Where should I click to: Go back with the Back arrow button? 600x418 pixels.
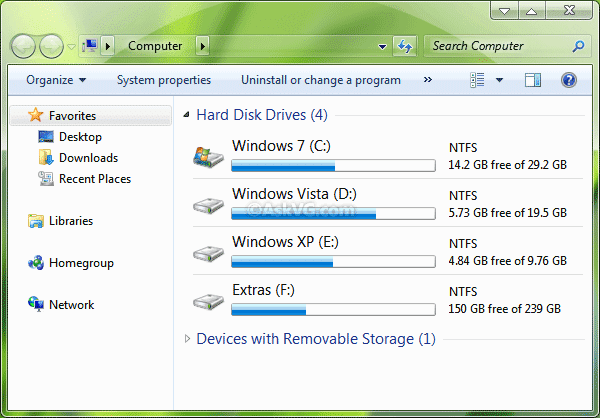click(x=23, y=46)
